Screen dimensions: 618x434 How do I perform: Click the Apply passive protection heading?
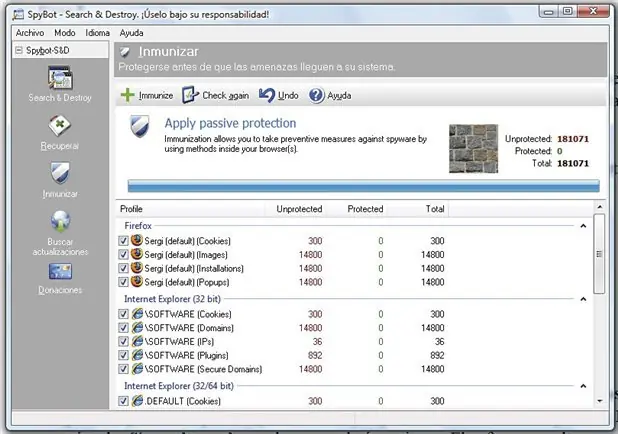(x=230, y=123)
